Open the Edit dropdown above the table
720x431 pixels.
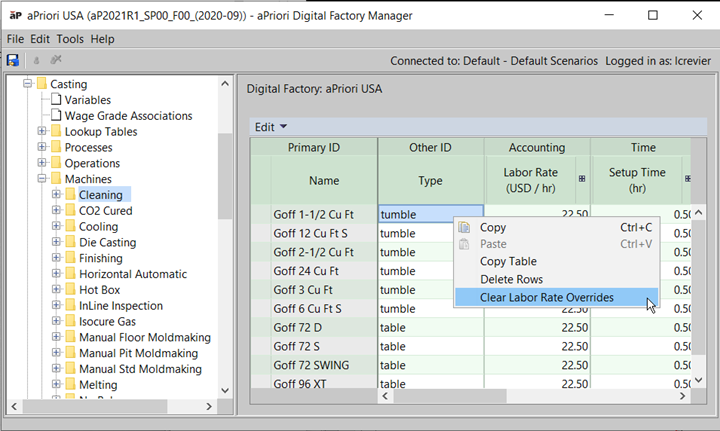270,127
